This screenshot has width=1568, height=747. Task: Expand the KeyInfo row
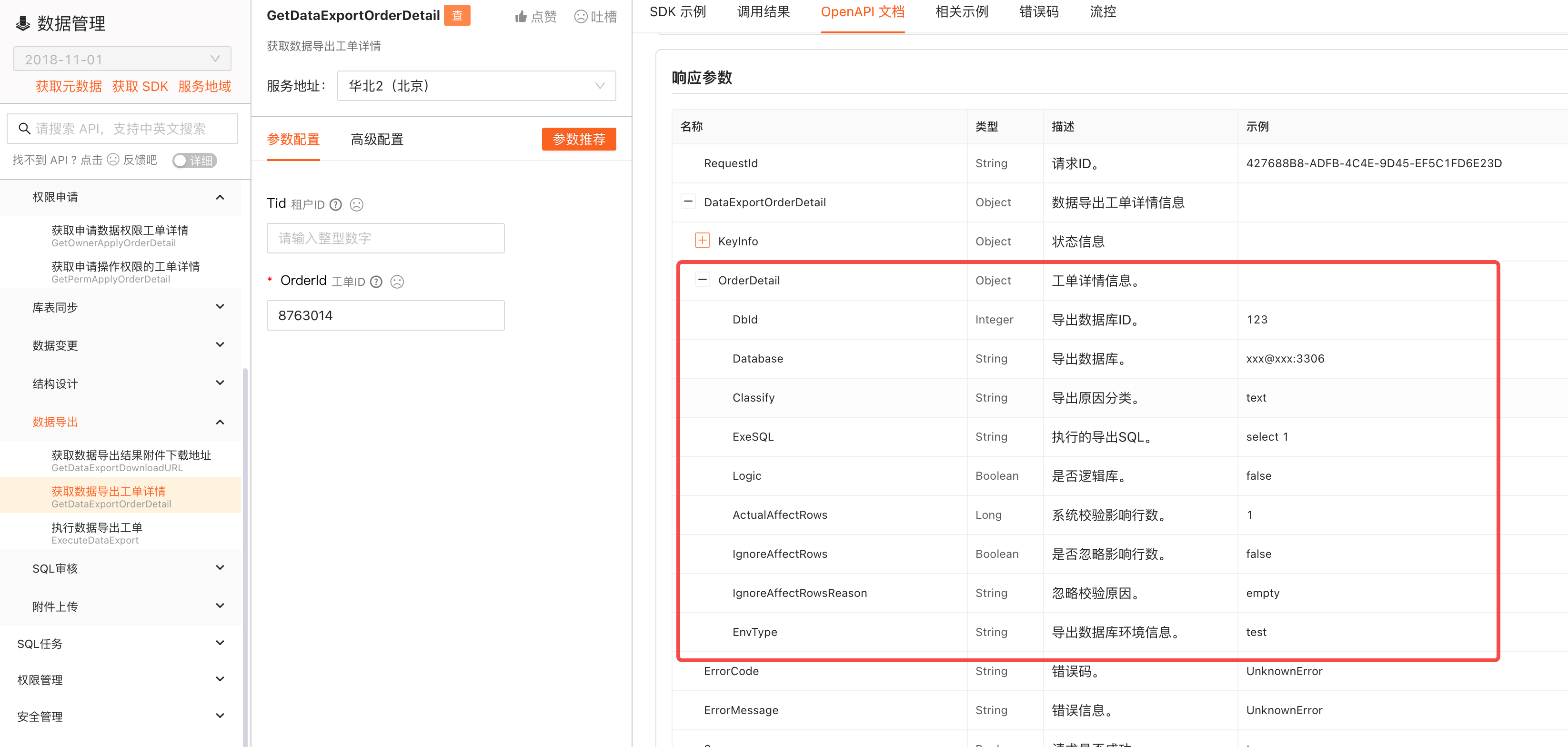coord(702,241)
